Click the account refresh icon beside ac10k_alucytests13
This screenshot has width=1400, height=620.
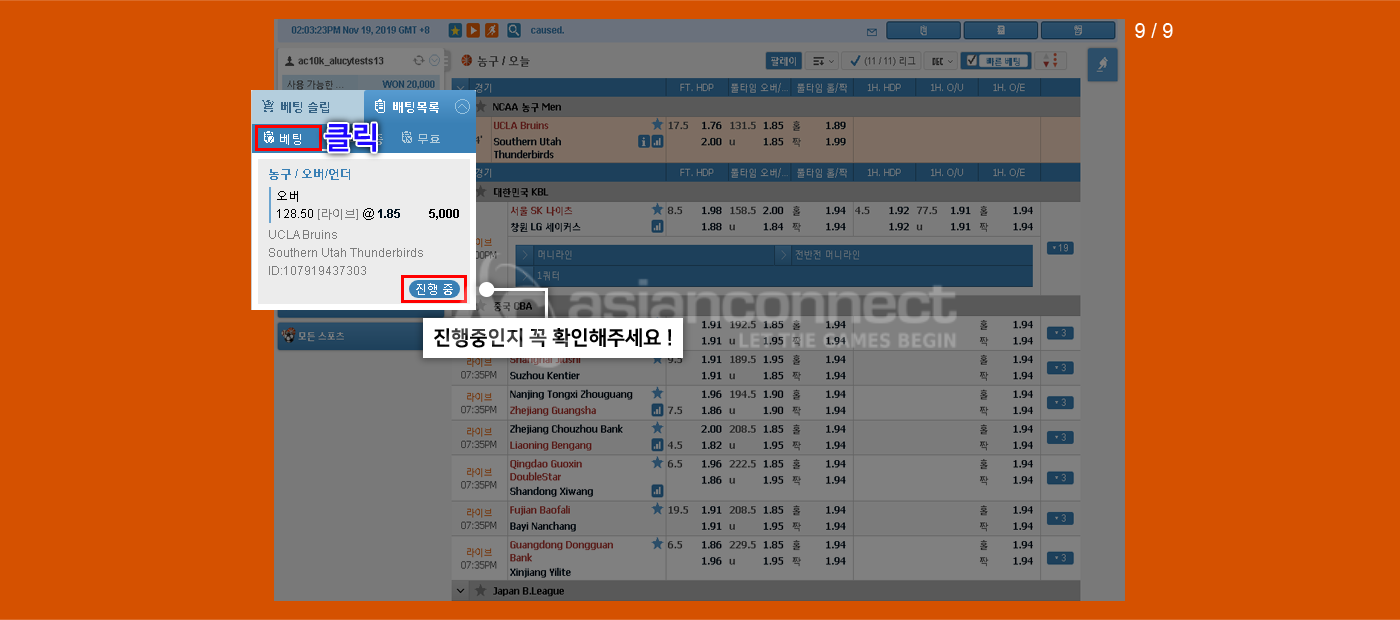(419, 61)
